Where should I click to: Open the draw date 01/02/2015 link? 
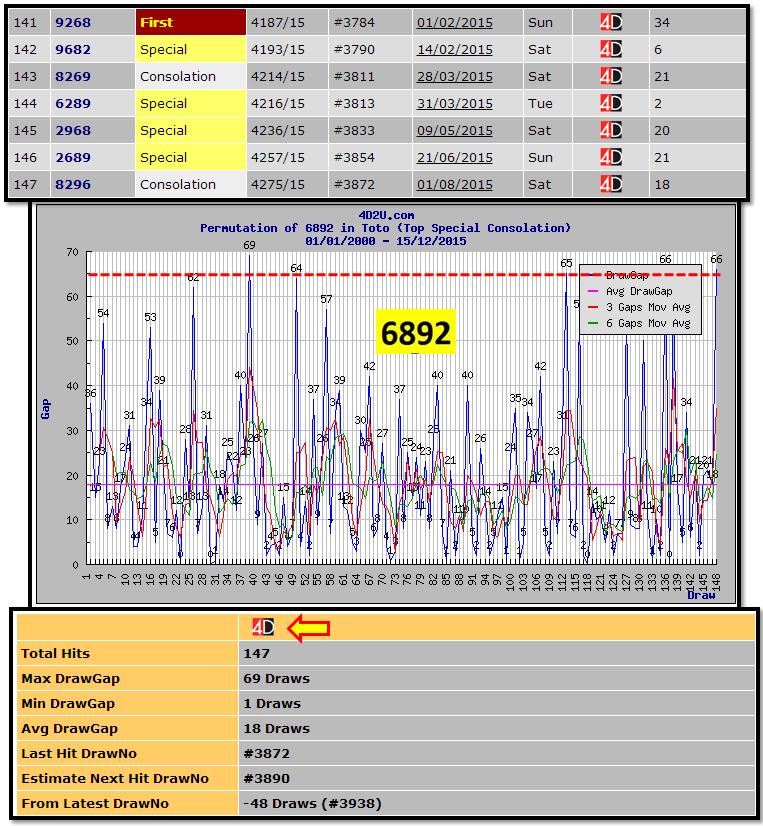pyautogui.click(x=455, y=23)
